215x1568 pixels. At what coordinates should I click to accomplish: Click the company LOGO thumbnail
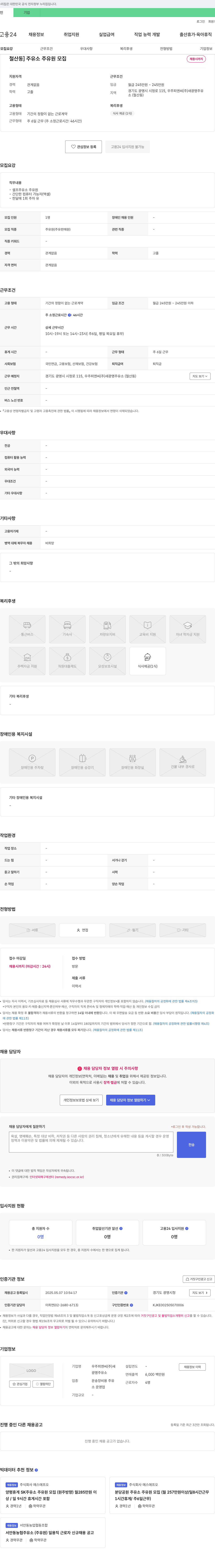click(x=31, y=1371)
